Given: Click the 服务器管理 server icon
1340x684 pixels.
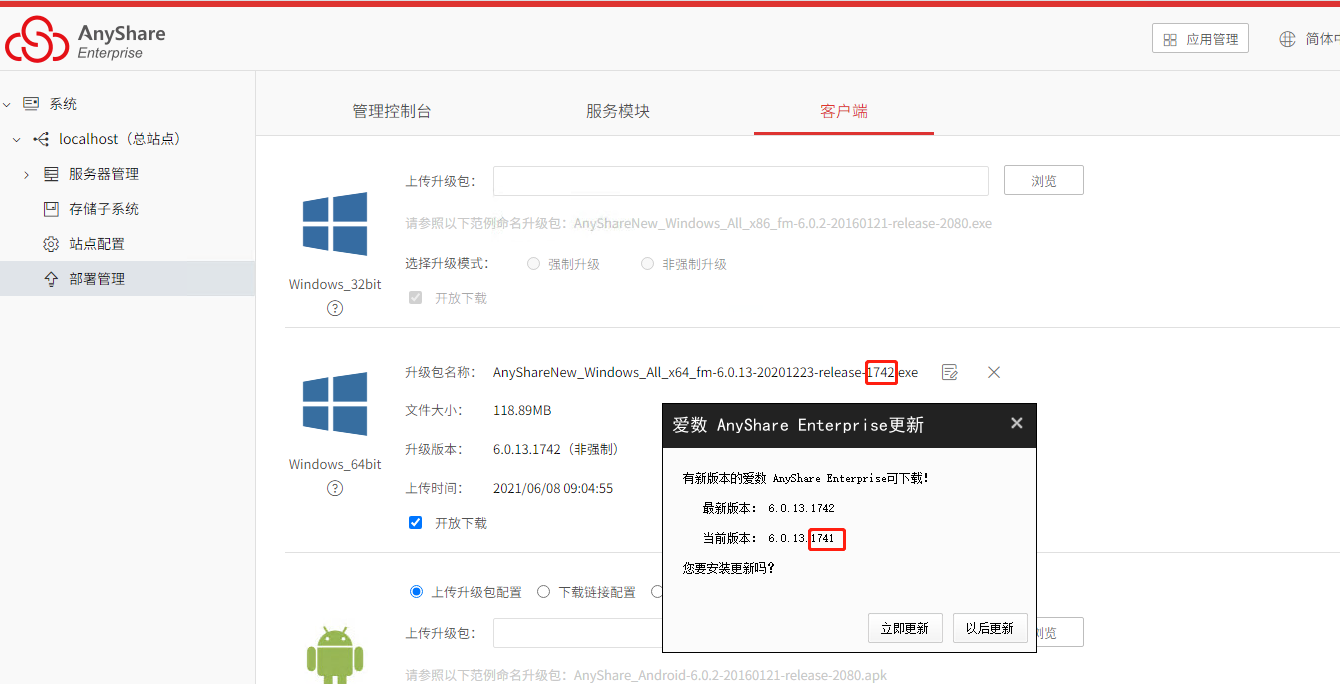Looking at the screenshot, I should click(51, 174).
